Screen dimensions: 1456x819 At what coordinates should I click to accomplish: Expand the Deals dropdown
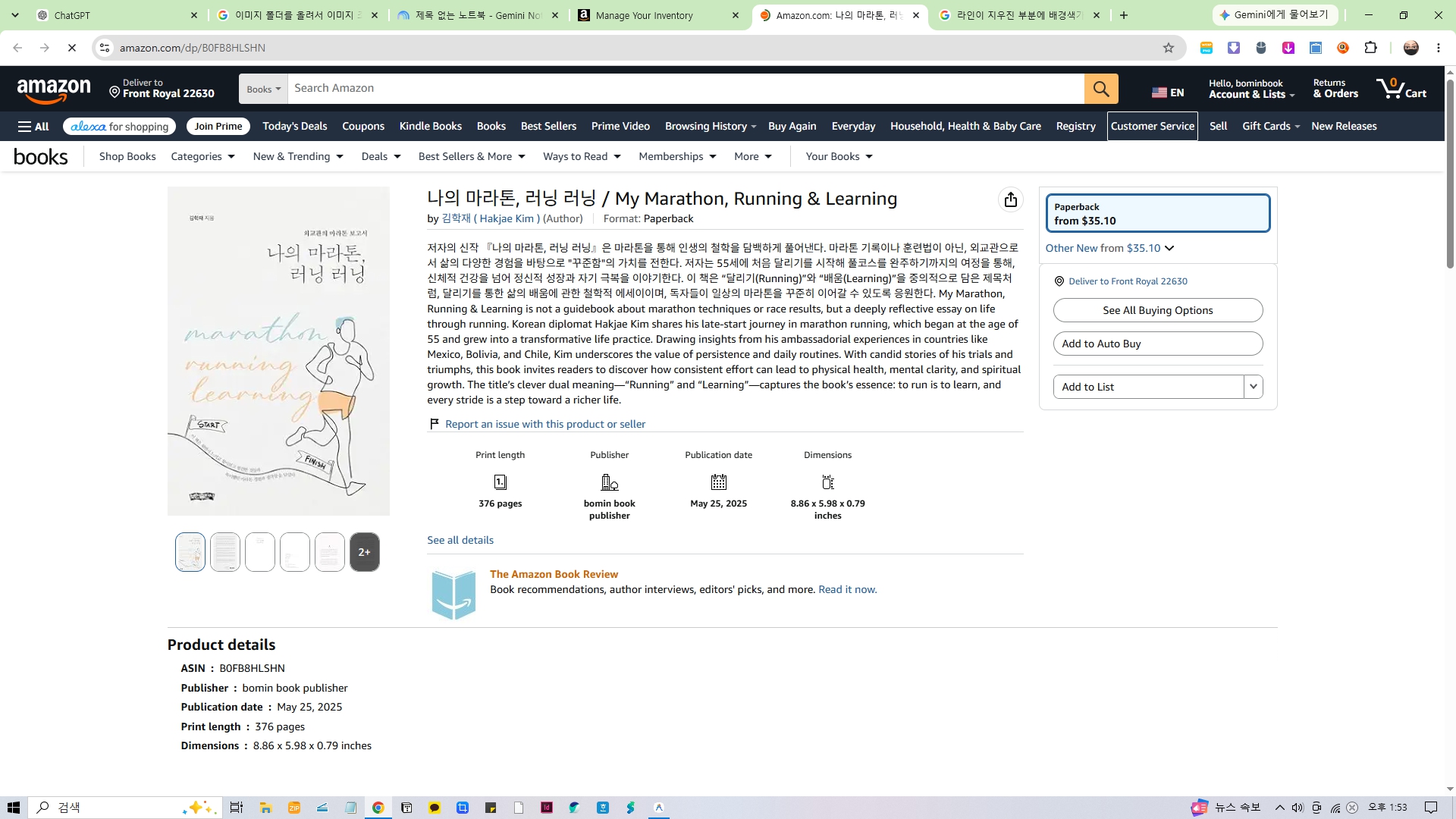click(381, 156)
